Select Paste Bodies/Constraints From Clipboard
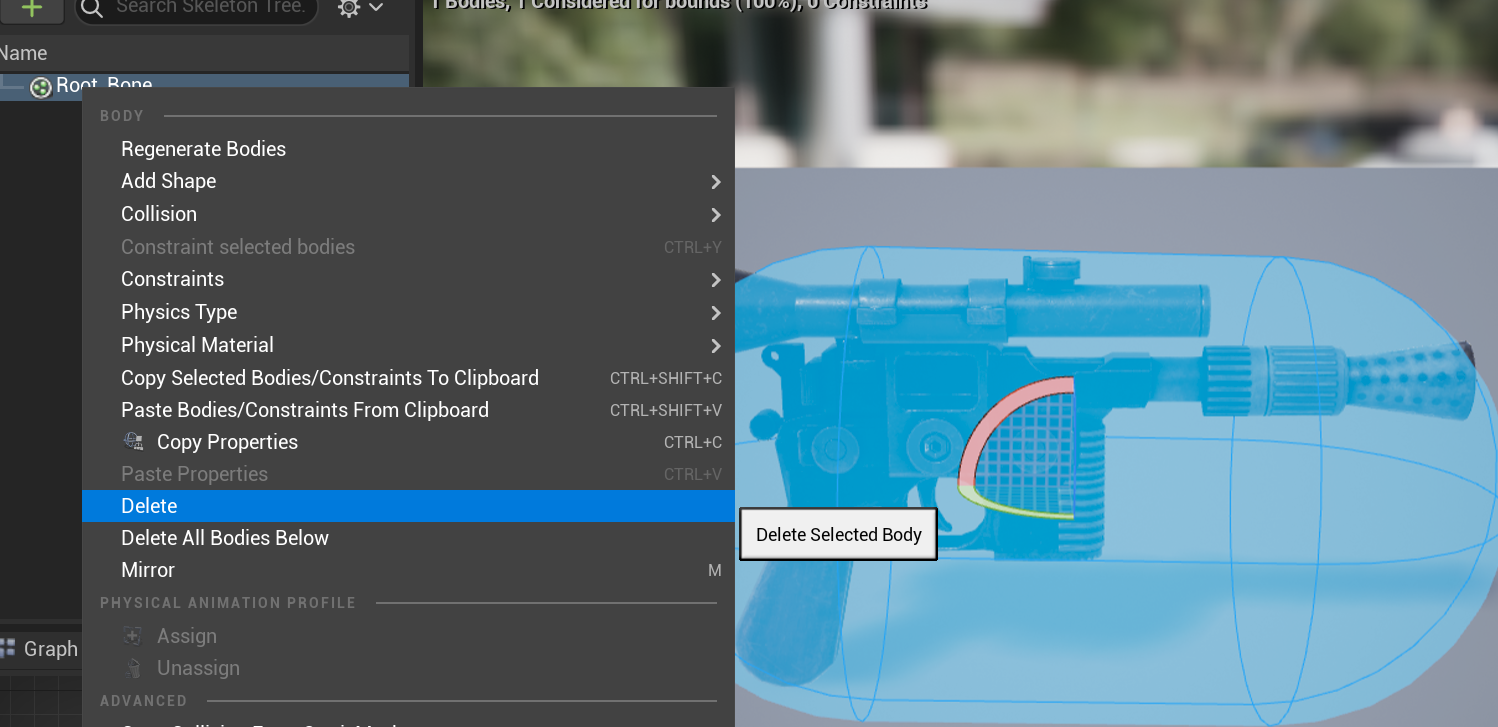 click(408, 410)
